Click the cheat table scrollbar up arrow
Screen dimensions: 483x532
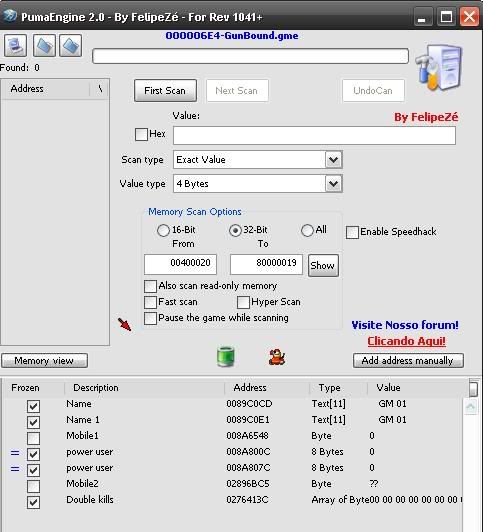471,406
